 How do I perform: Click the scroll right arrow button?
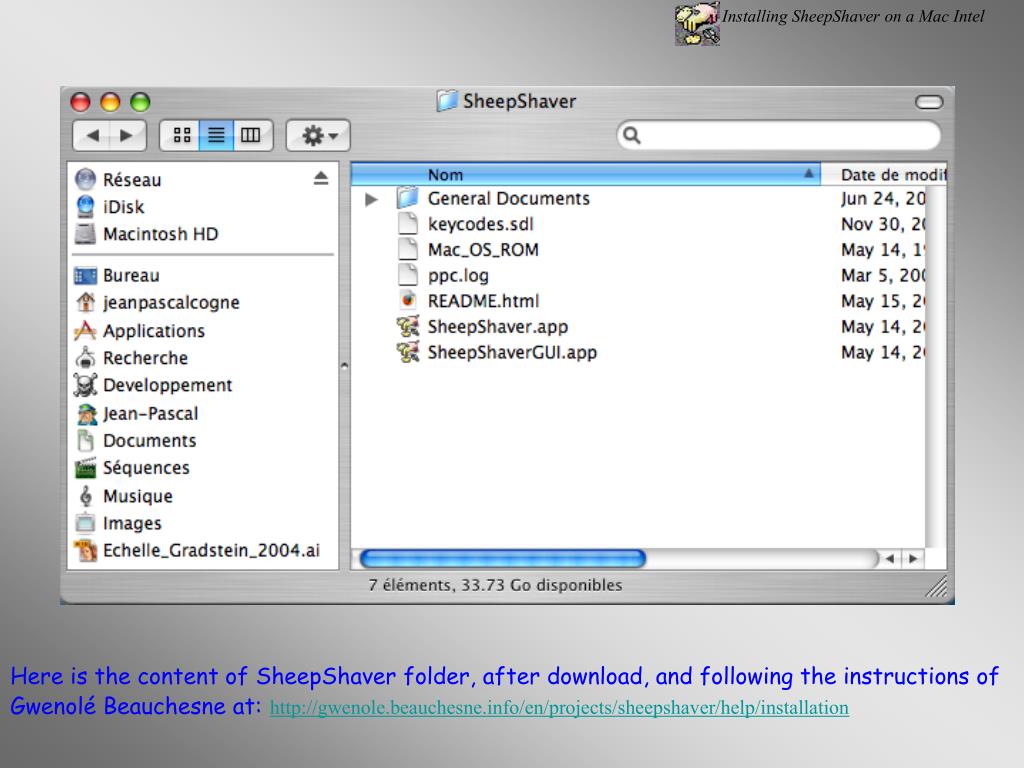click(912, 558)
